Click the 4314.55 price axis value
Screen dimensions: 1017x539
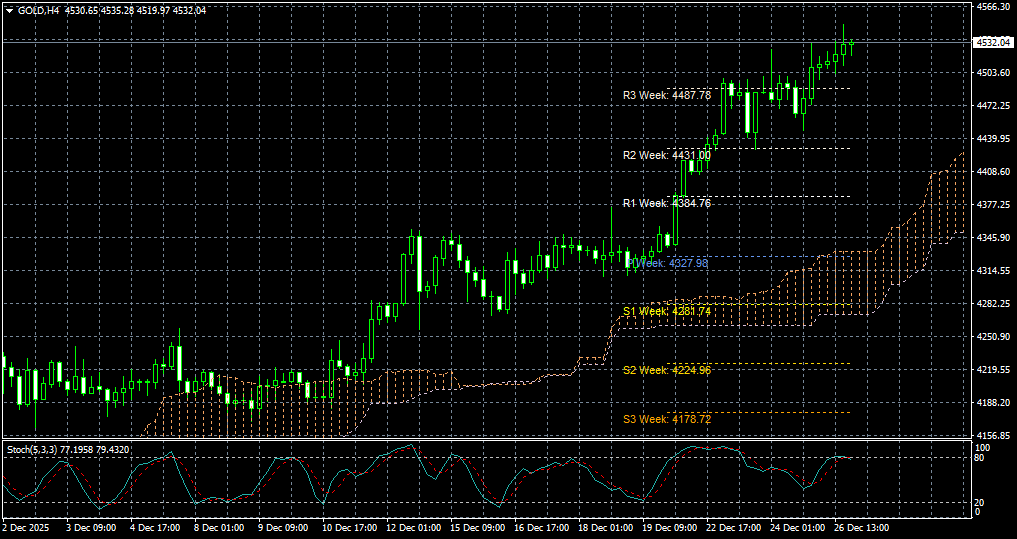[x=992, y=270]
